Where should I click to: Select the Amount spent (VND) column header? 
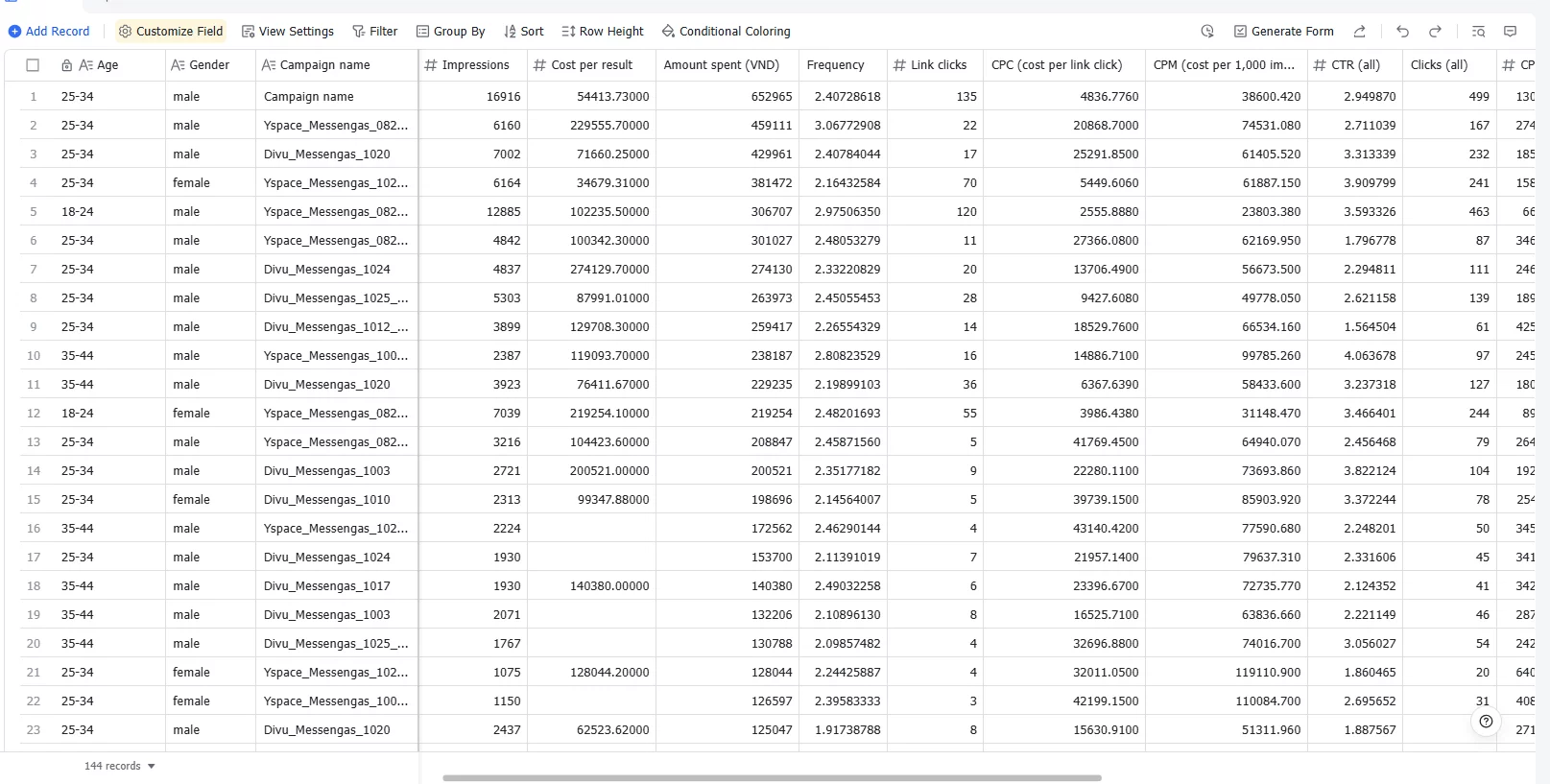click(x=727, y=65)
